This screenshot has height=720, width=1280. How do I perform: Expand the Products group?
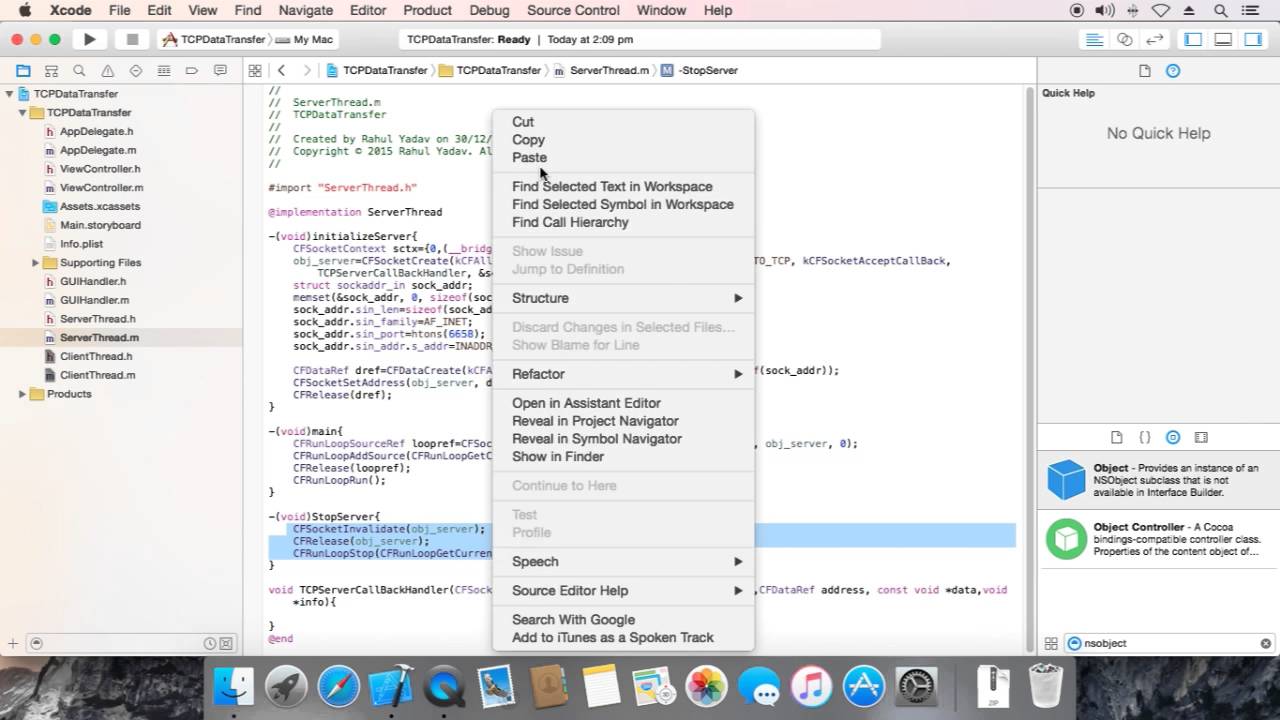point(22,394)
